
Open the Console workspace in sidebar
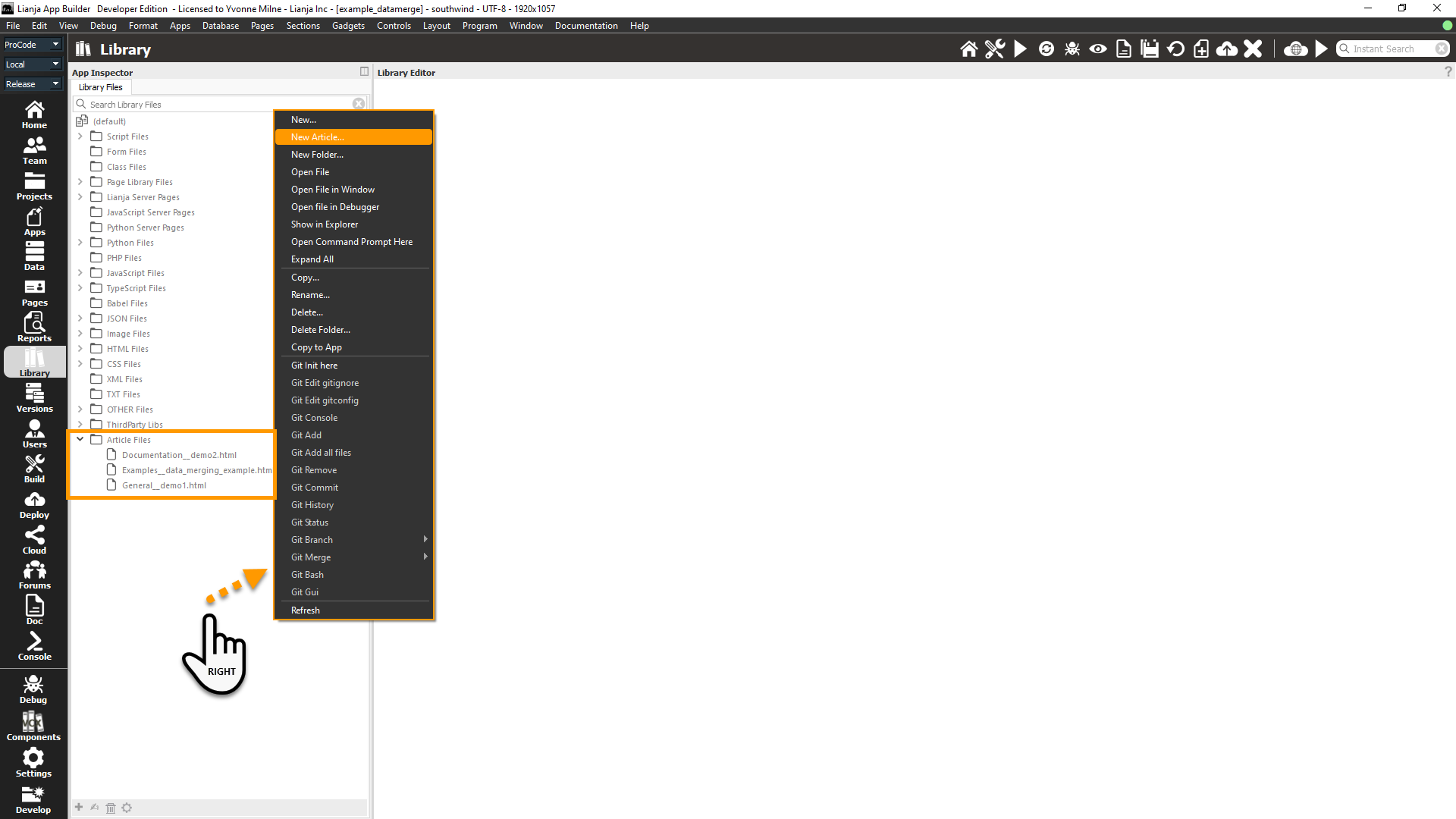[34, 646]
